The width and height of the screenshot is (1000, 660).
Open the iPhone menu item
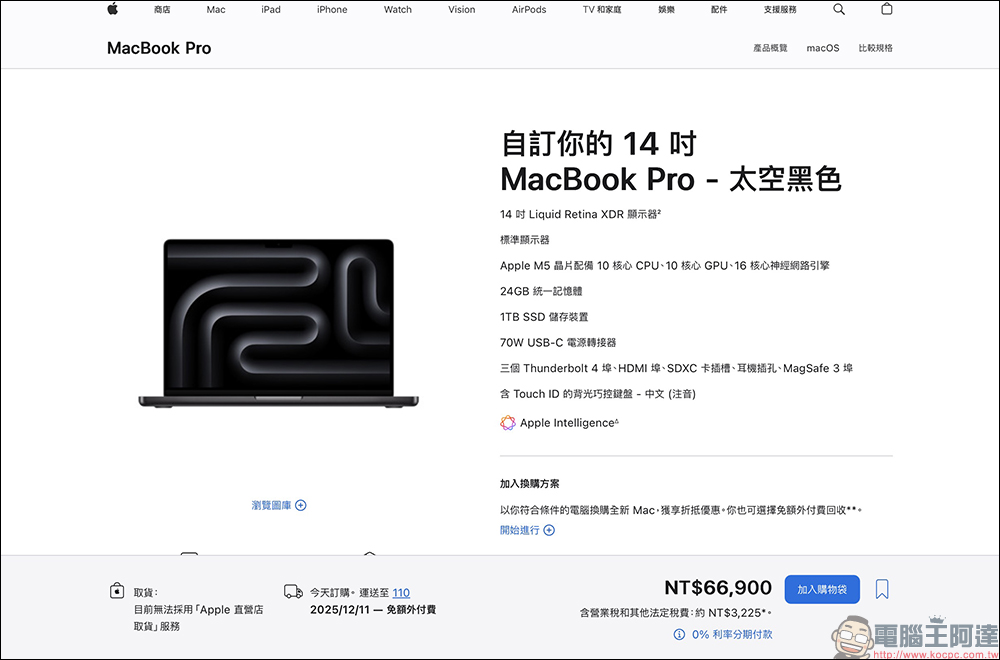pos(332,9)
